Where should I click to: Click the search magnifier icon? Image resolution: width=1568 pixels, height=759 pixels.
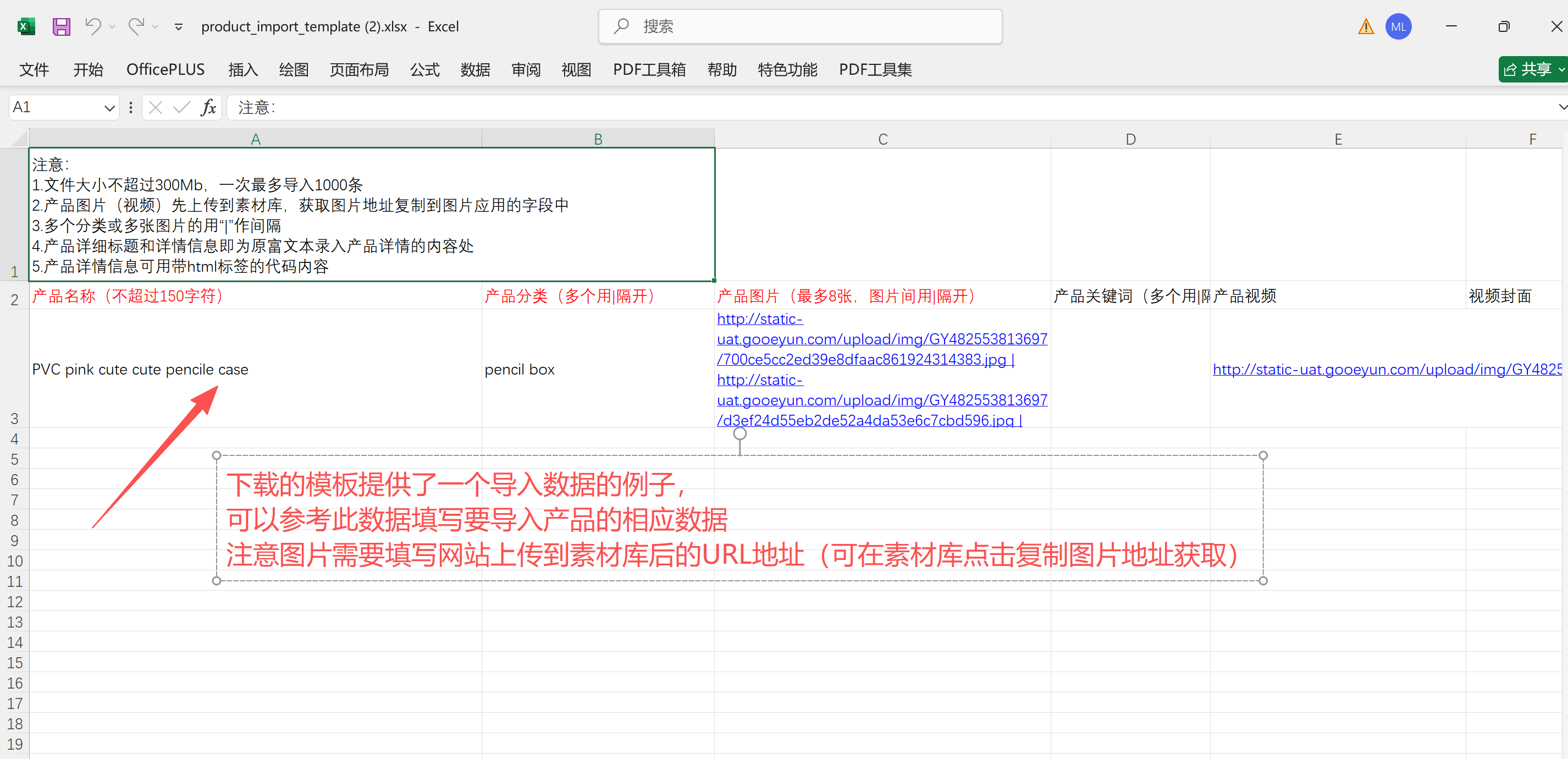click(621, 26)
